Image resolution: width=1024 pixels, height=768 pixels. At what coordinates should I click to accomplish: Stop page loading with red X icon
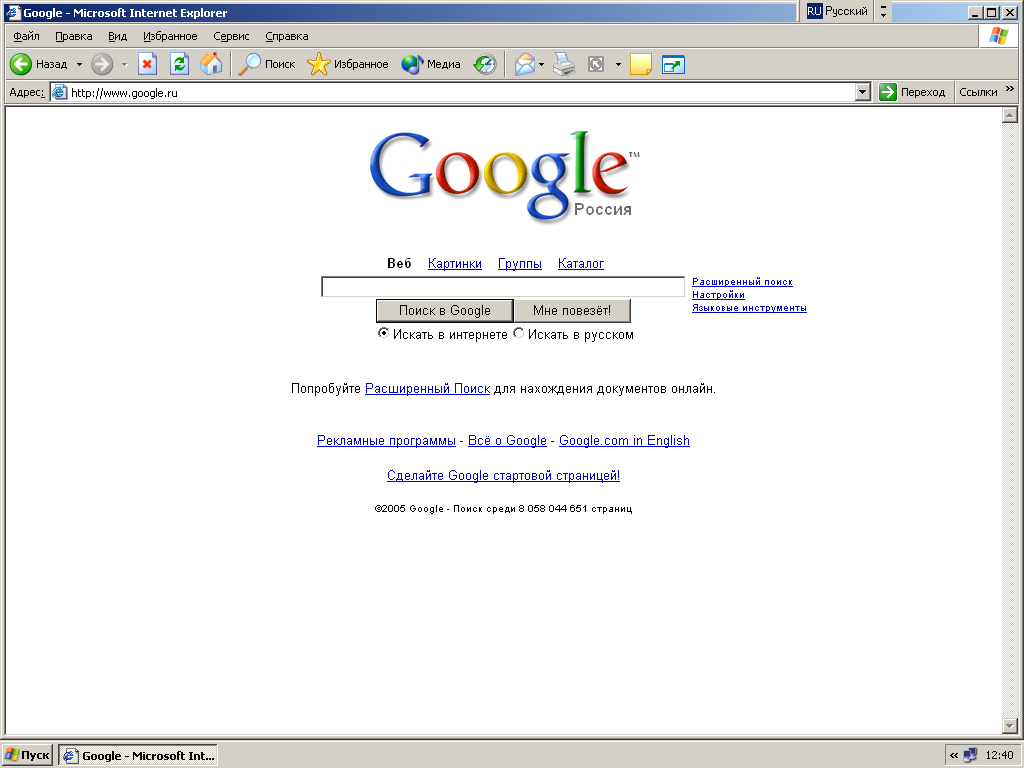[148, 64]
